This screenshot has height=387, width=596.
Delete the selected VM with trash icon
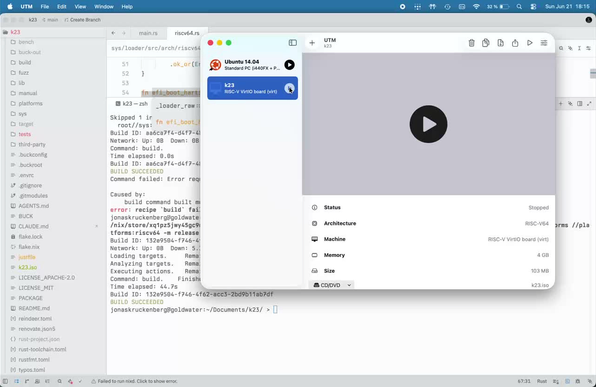(x=471, y=43)
